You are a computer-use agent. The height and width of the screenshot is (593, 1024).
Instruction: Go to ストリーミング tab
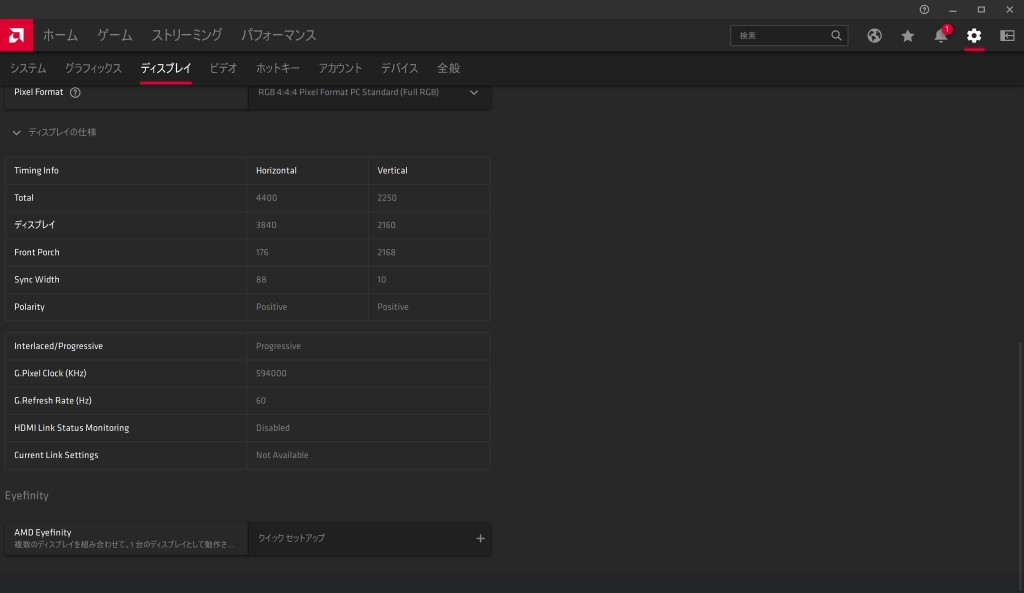point(187,35)
